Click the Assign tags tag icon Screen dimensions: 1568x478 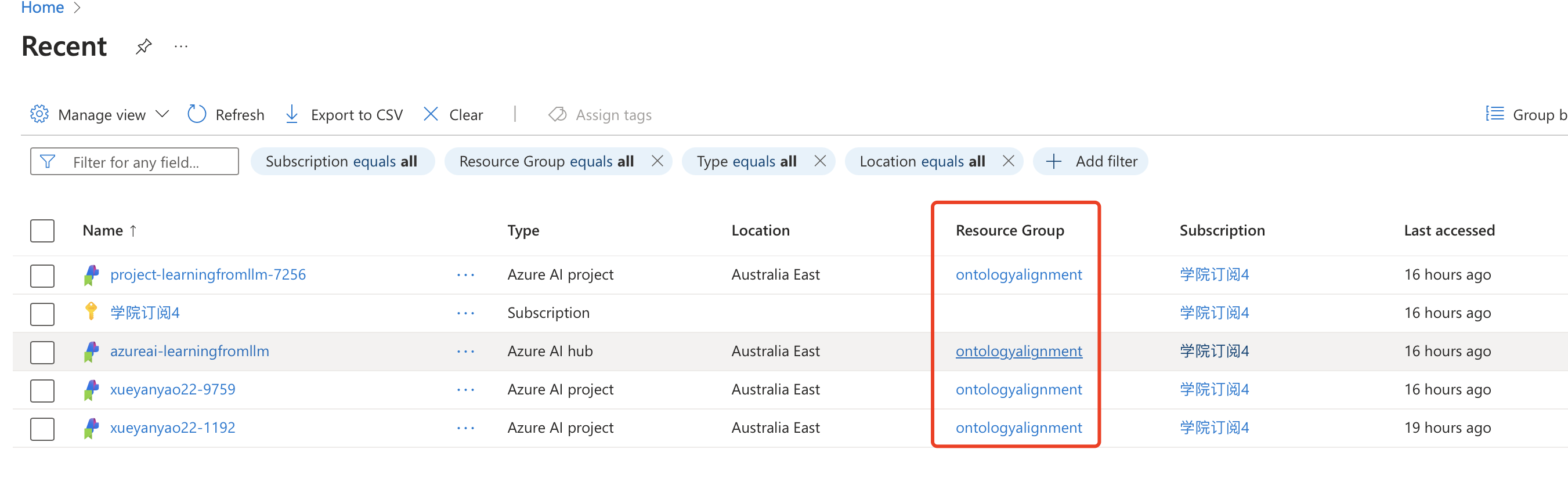[557, 114]
